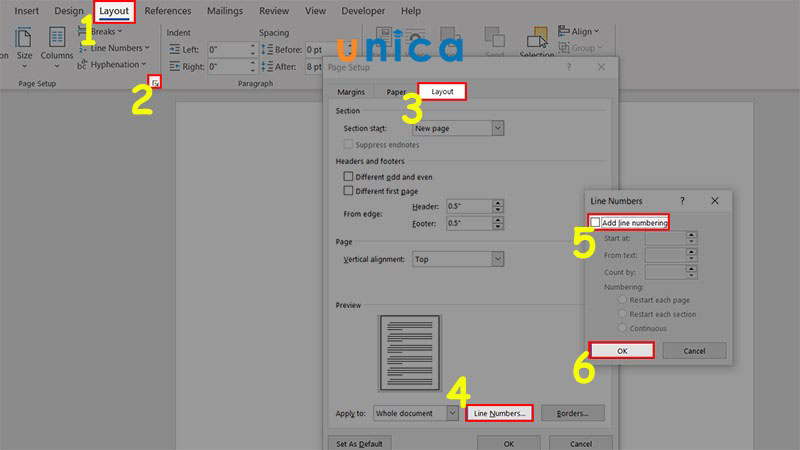800x450 pixels.
Task: Adjust the Indent Left stepper
Action: (253, 49)
